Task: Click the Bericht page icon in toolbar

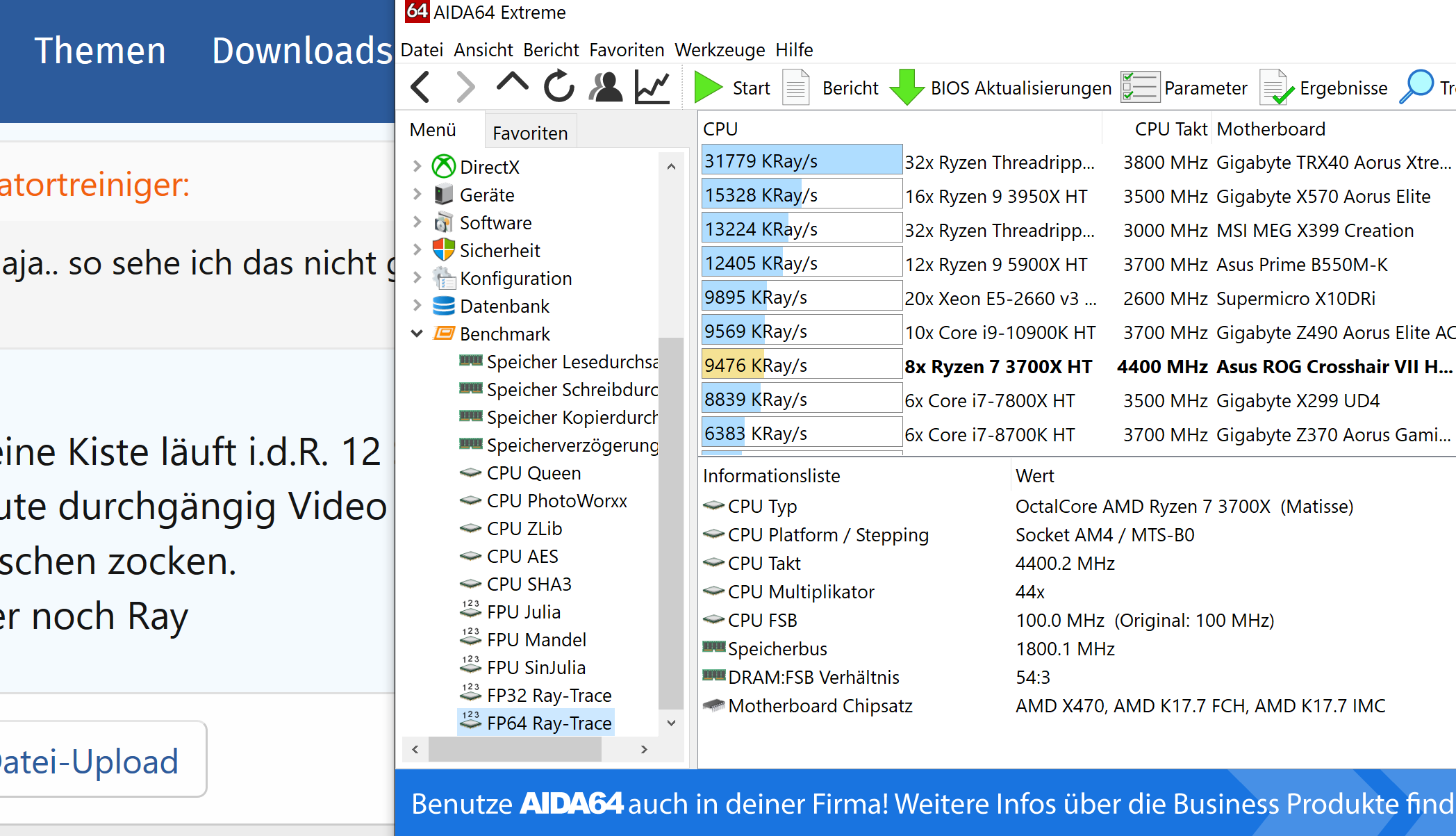Action: pyautogui.click(x=796, y=88)
